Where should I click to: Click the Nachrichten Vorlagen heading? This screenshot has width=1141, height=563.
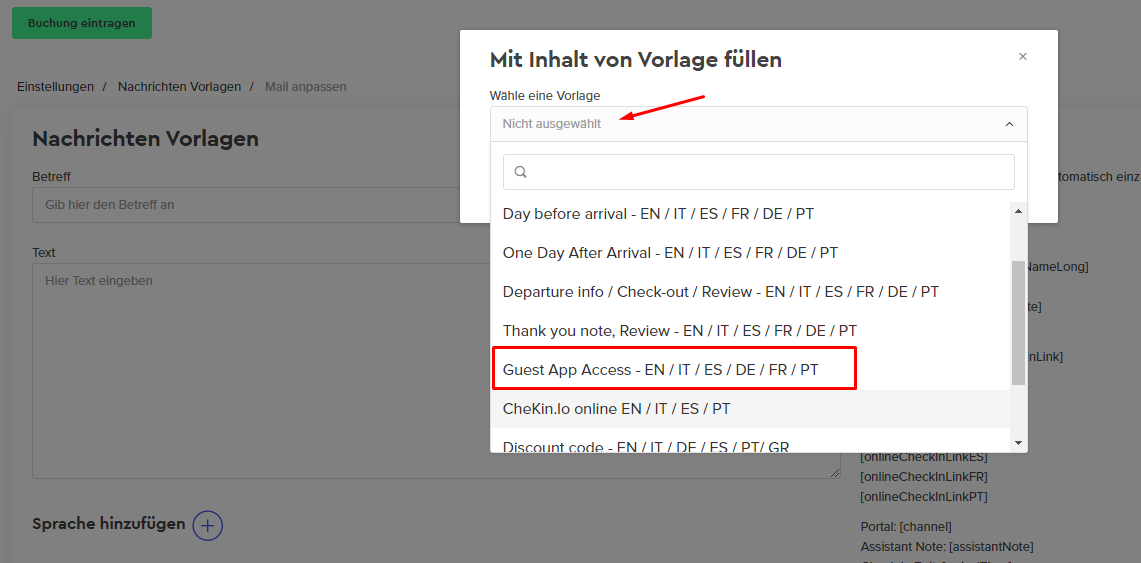pos(146,138)
